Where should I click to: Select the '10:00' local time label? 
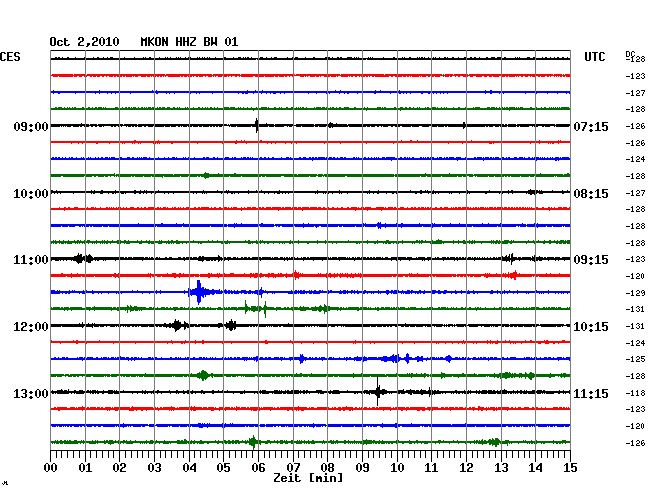coord(31,194)
